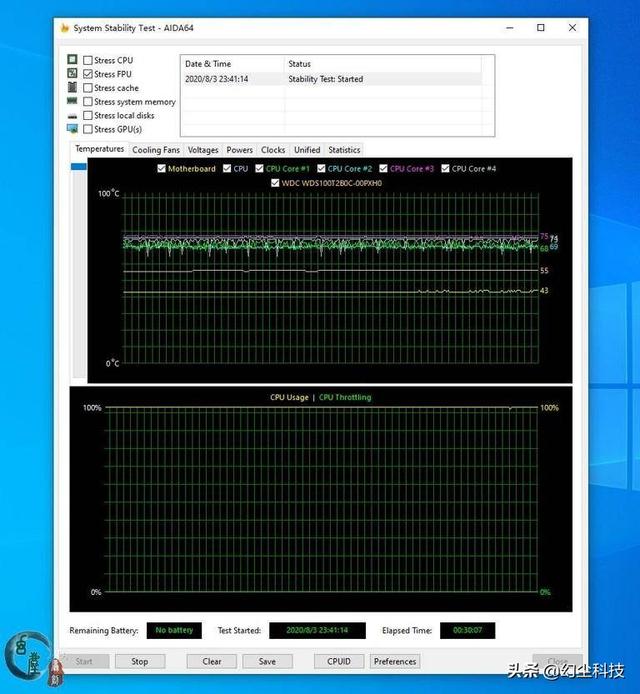Click the greyed Start button
Viewport: 640px width, 694px height.
(x=84, y=661)
